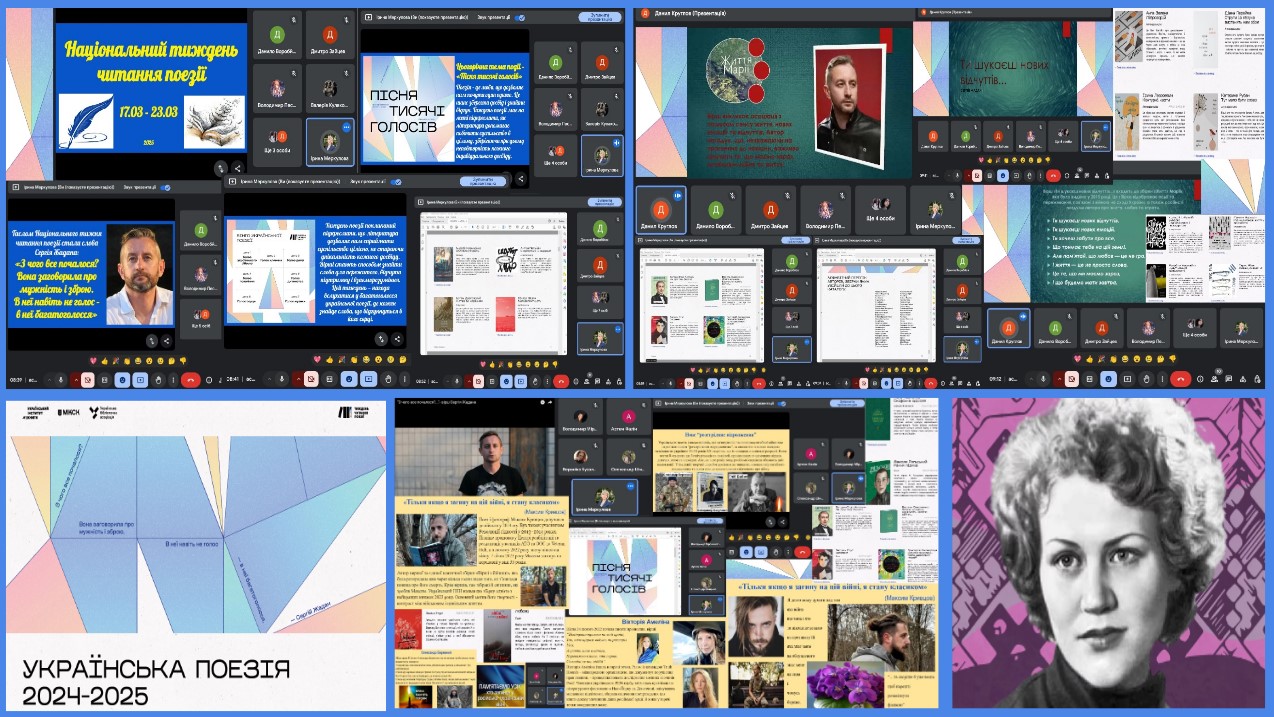Raise hand in the 'розстріляне відродження' meeting toolbar

[775, 552]
